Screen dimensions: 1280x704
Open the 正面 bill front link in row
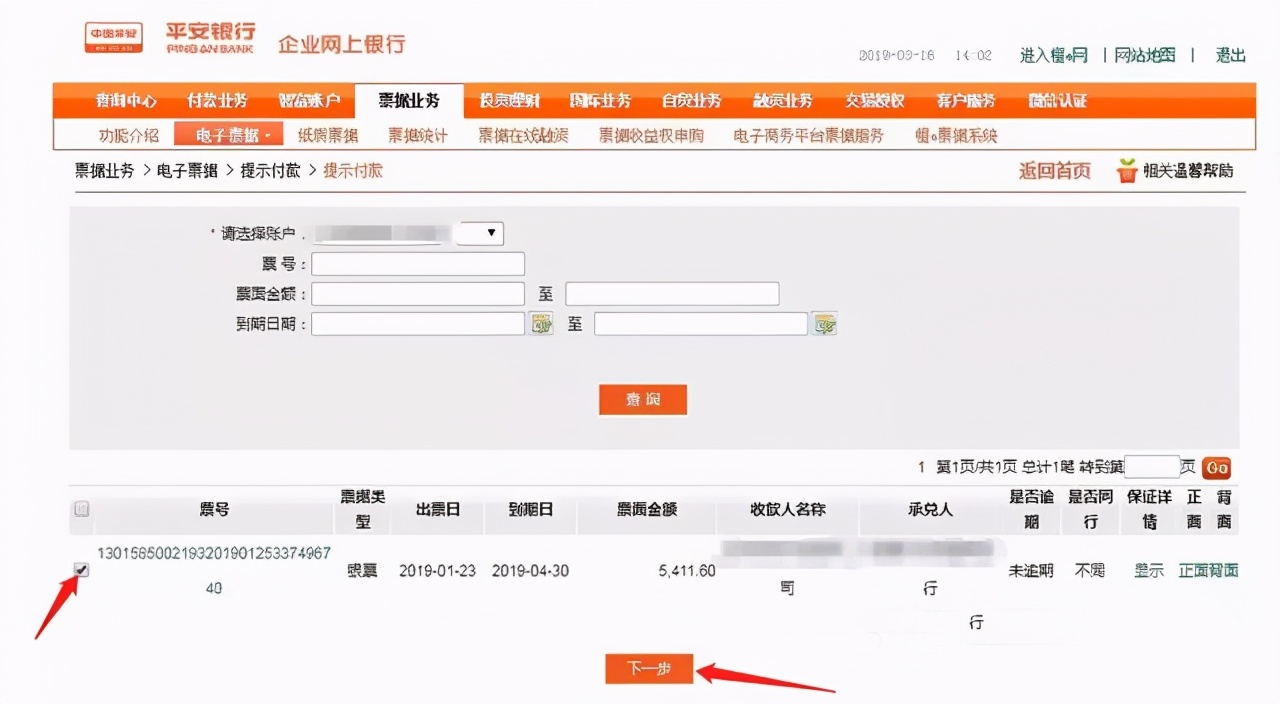(x=1193, y=570)
